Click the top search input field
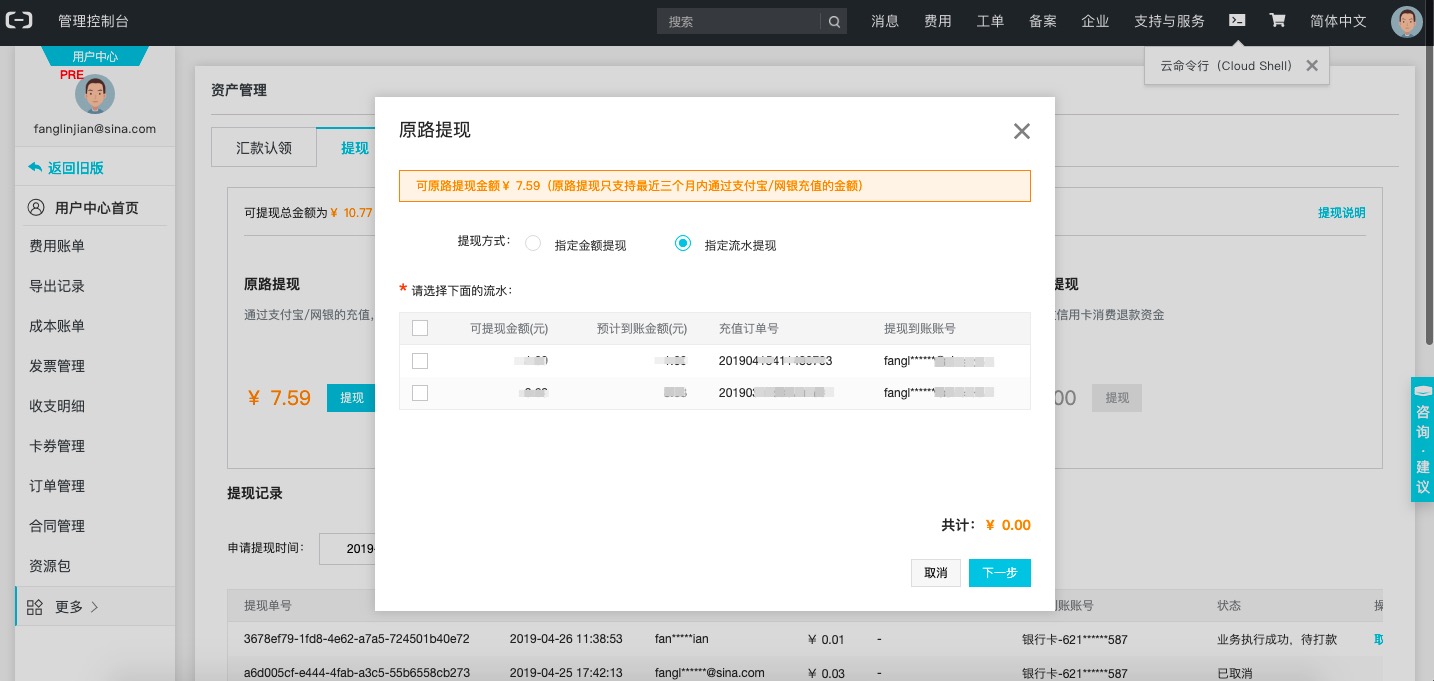Viewport: 1434px width, 681px height. (x=739, y=21)
